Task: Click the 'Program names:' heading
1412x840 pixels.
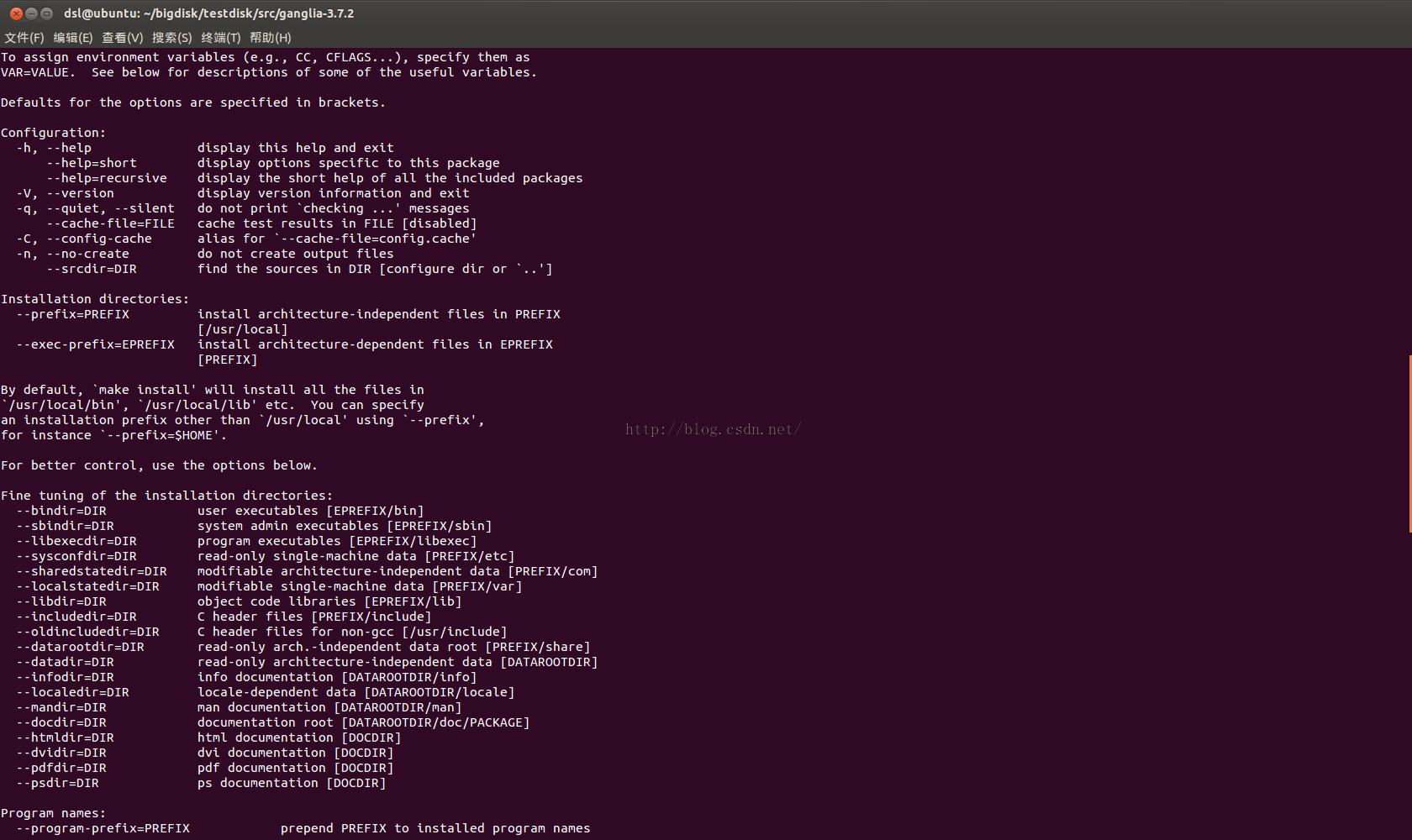Action: click(54, 813)
